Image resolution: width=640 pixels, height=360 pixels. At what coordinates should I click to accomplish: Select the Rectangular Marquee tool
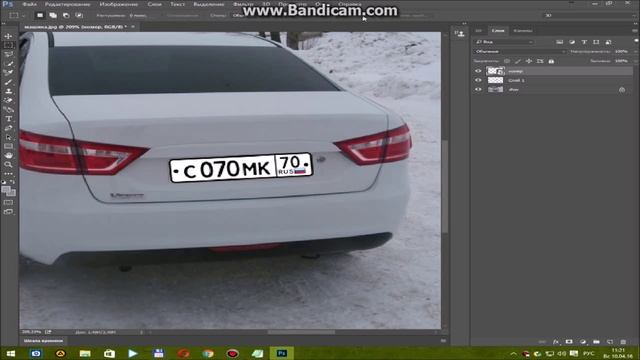click(x=8, y=45)
